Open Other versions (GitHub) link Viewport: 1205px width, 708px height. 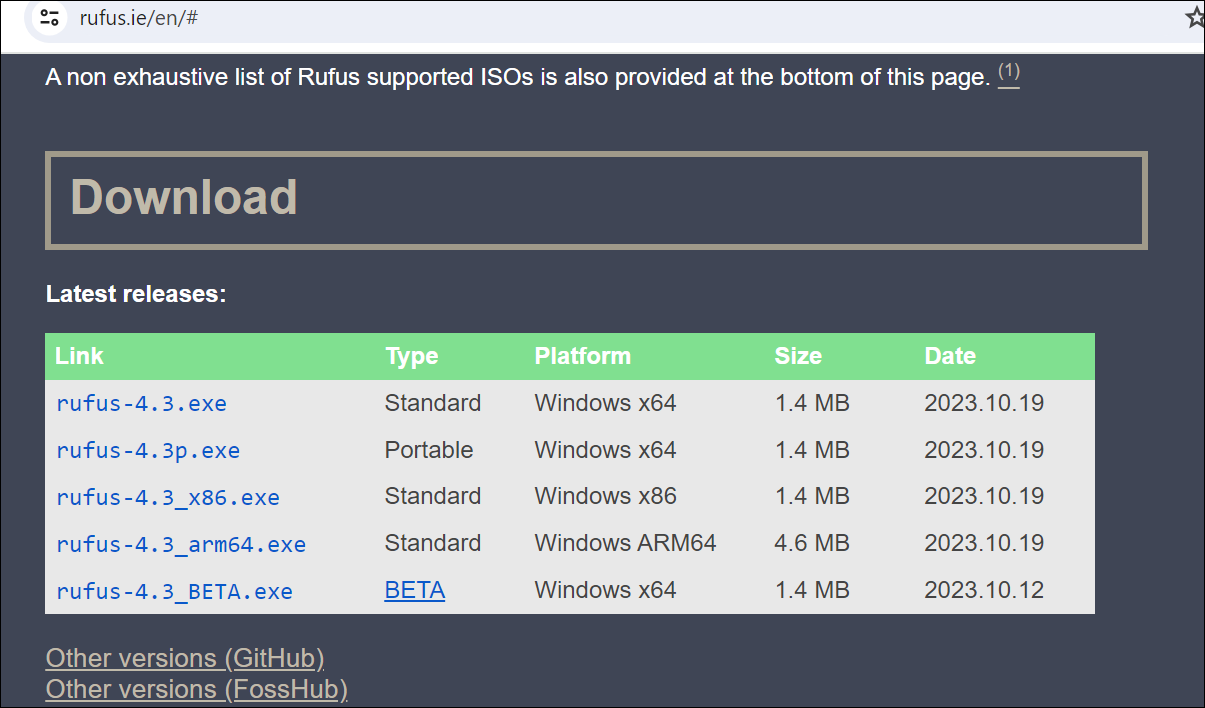click(x=185, y=658)
